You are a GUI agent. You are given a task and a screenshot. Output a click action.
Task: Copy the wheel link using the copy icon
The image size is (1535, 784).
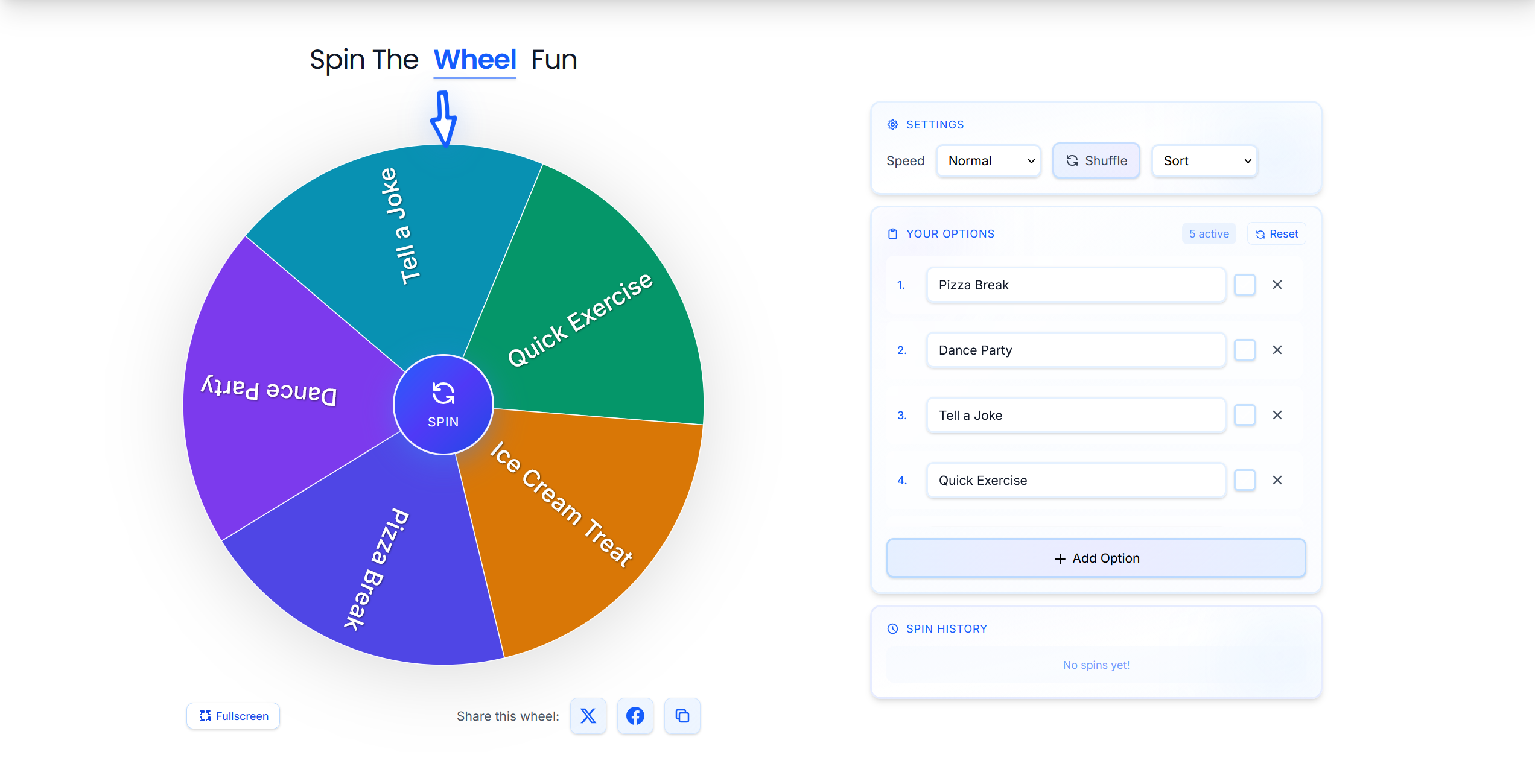click(682, 716)
